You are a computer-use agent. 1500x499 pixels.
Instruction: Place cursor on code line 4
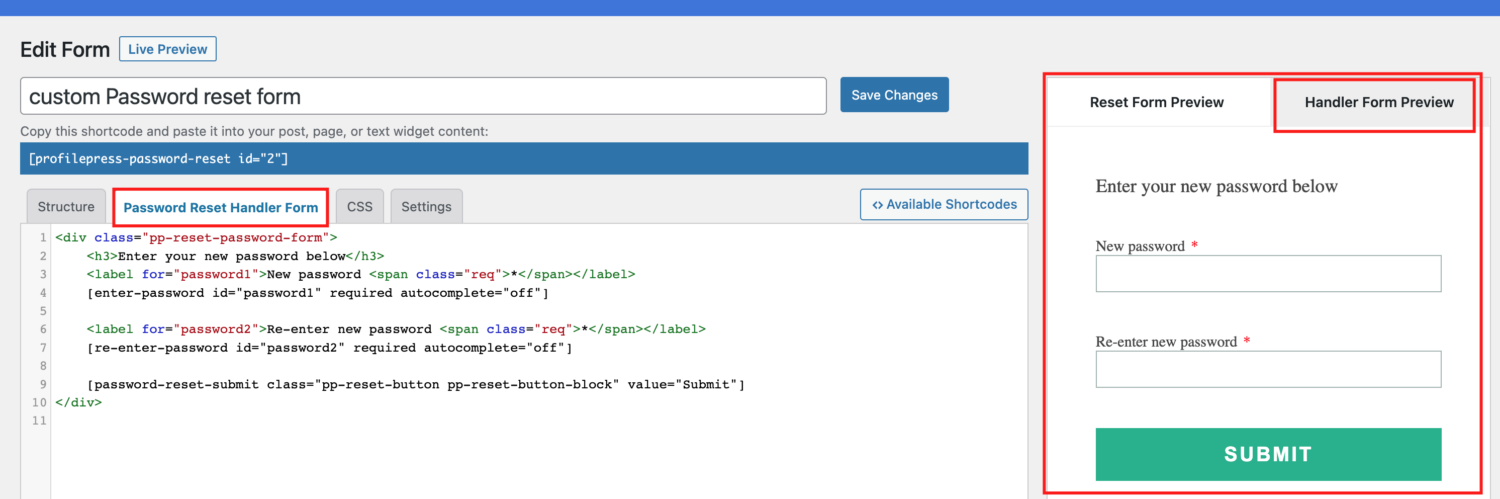click(x=318, y=293)
